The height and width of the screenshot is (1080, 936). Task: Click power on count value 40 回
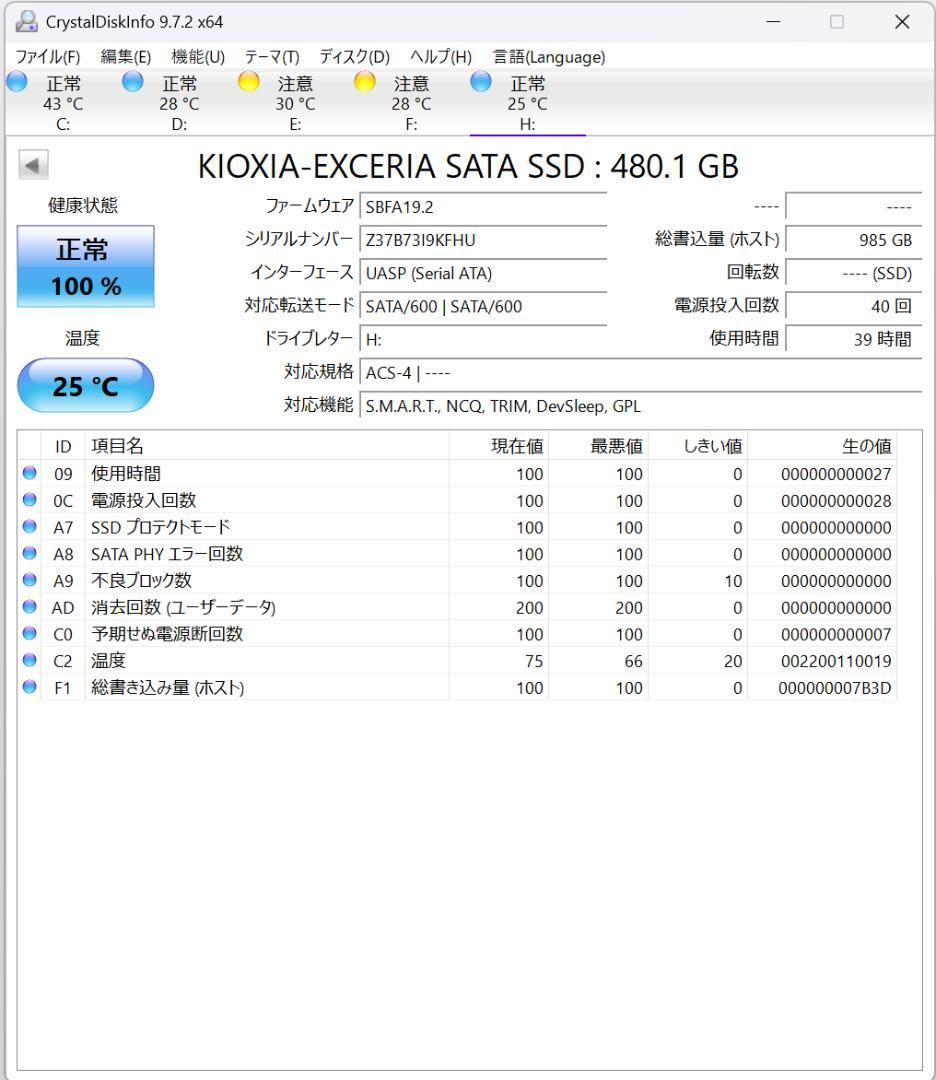click(853, 306)
